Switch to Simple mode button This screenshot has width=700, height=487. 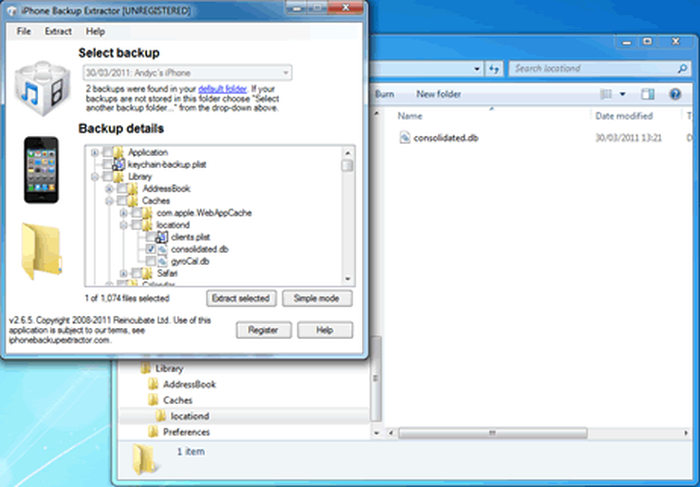(x=317, y=298)
